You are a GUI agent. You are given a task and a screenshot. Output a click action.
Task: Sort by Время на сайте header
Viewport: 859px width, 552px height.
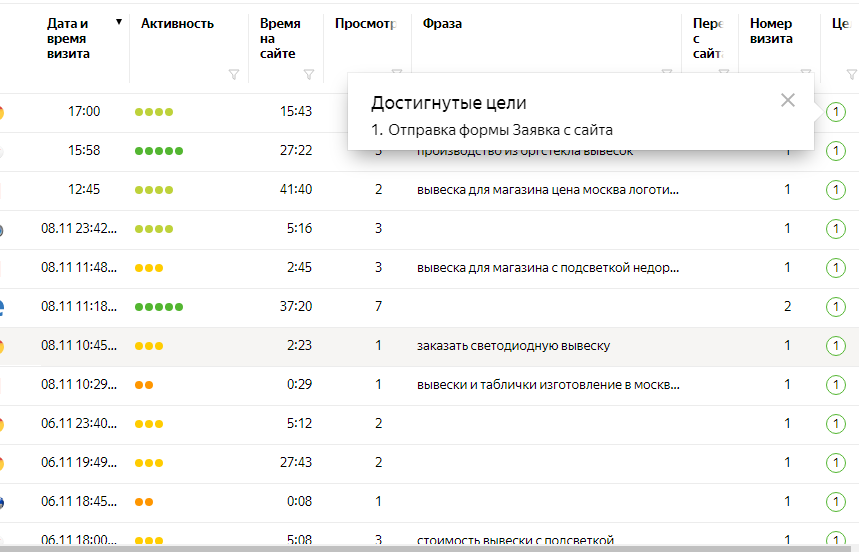click(280, 38)
